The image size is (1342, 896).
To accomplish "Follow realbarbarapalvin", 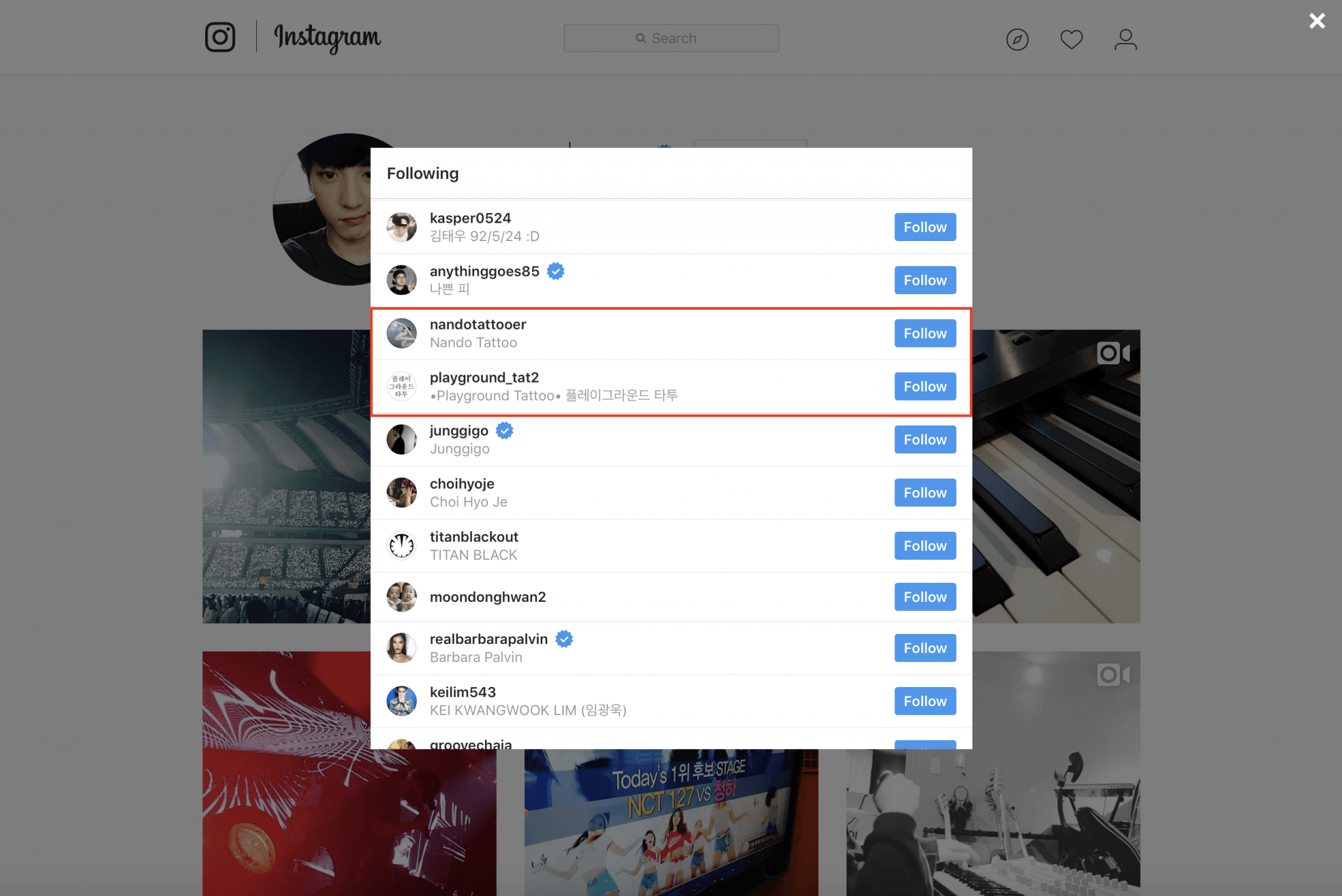I will 925,648.
